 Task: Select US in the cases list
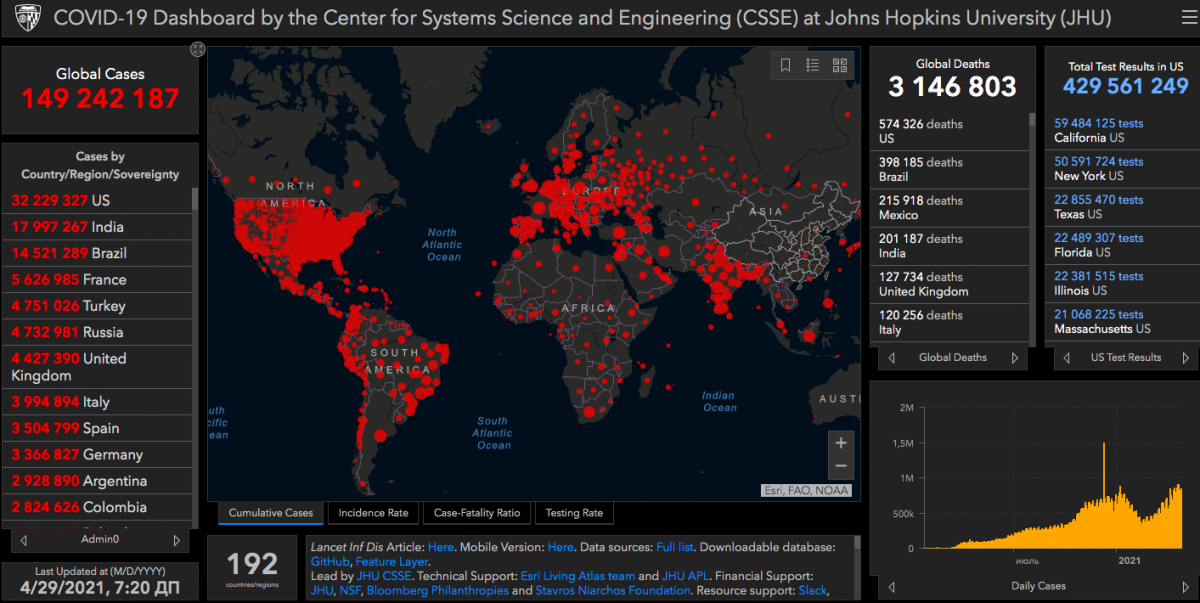[98, 200]
